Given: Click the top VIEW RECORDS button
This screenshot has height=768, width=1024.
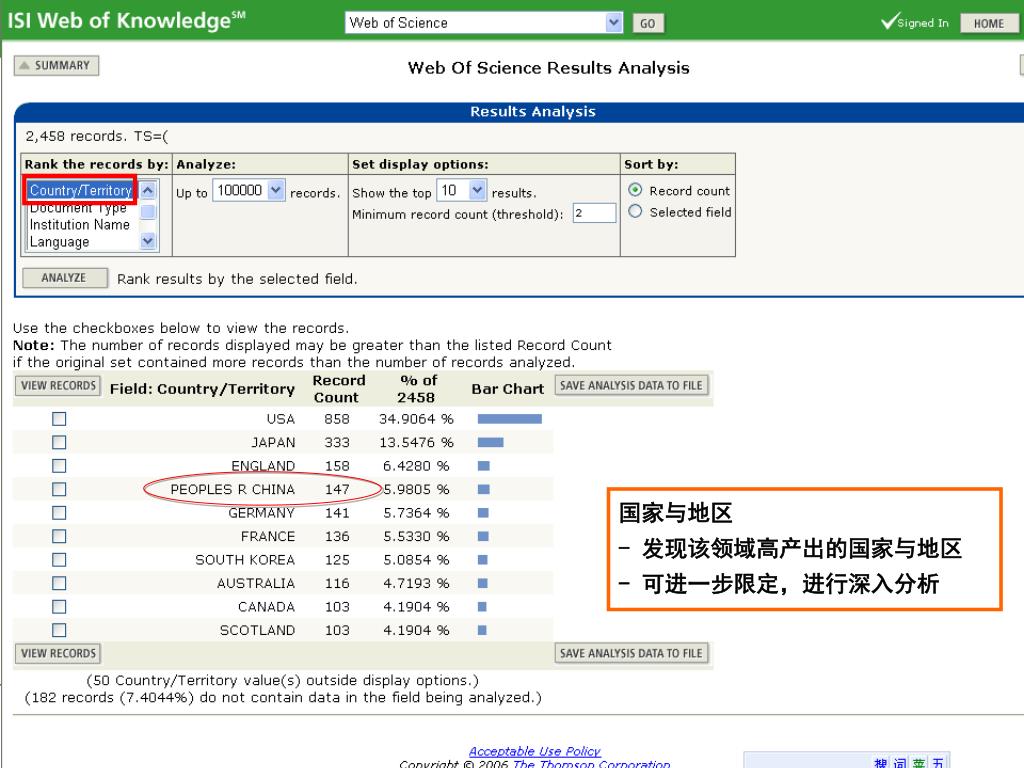Looking at the screenshot, I should click(x=58, y=385).
